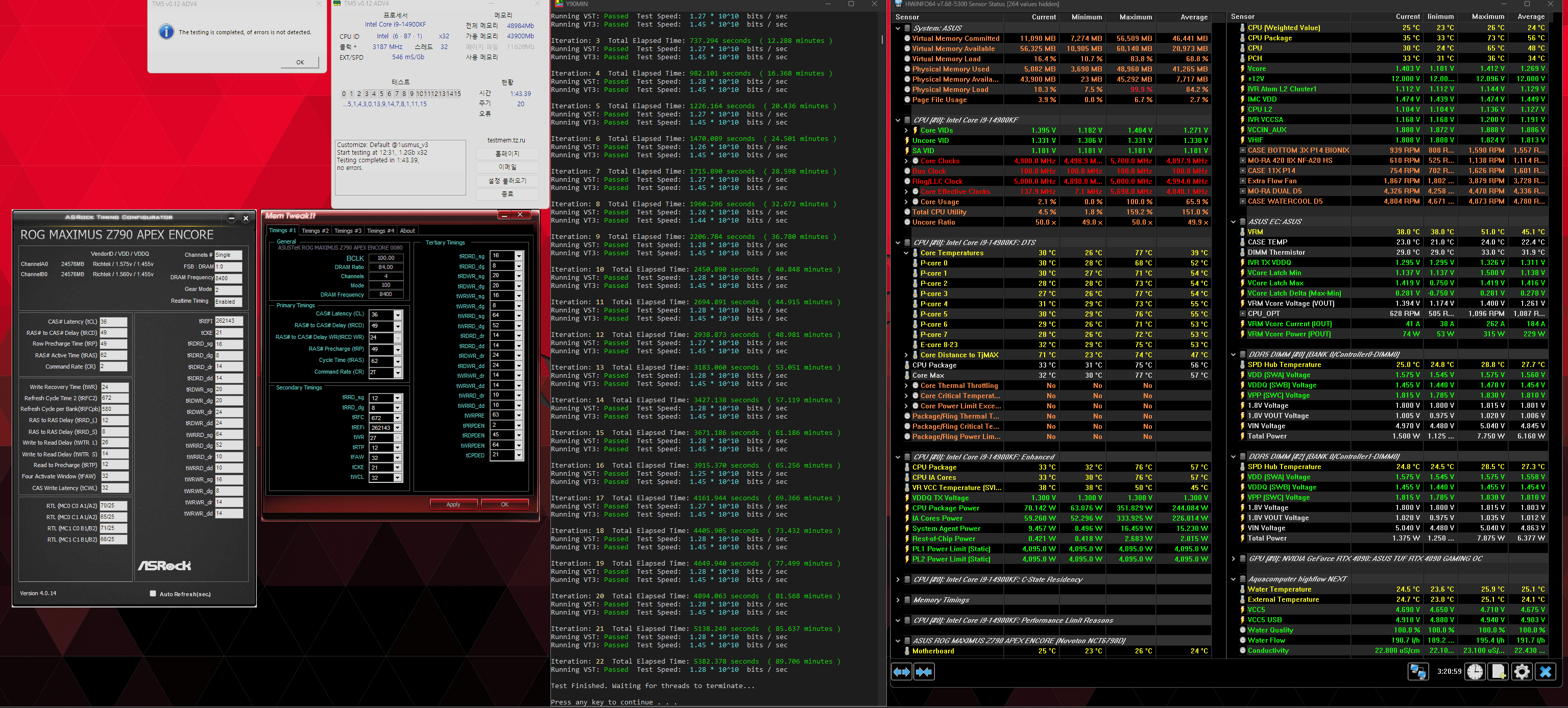The height and width of the screenshot is (708, 1568).
Task: Switch to Timings #4 tab
Action: coord(380,231)
